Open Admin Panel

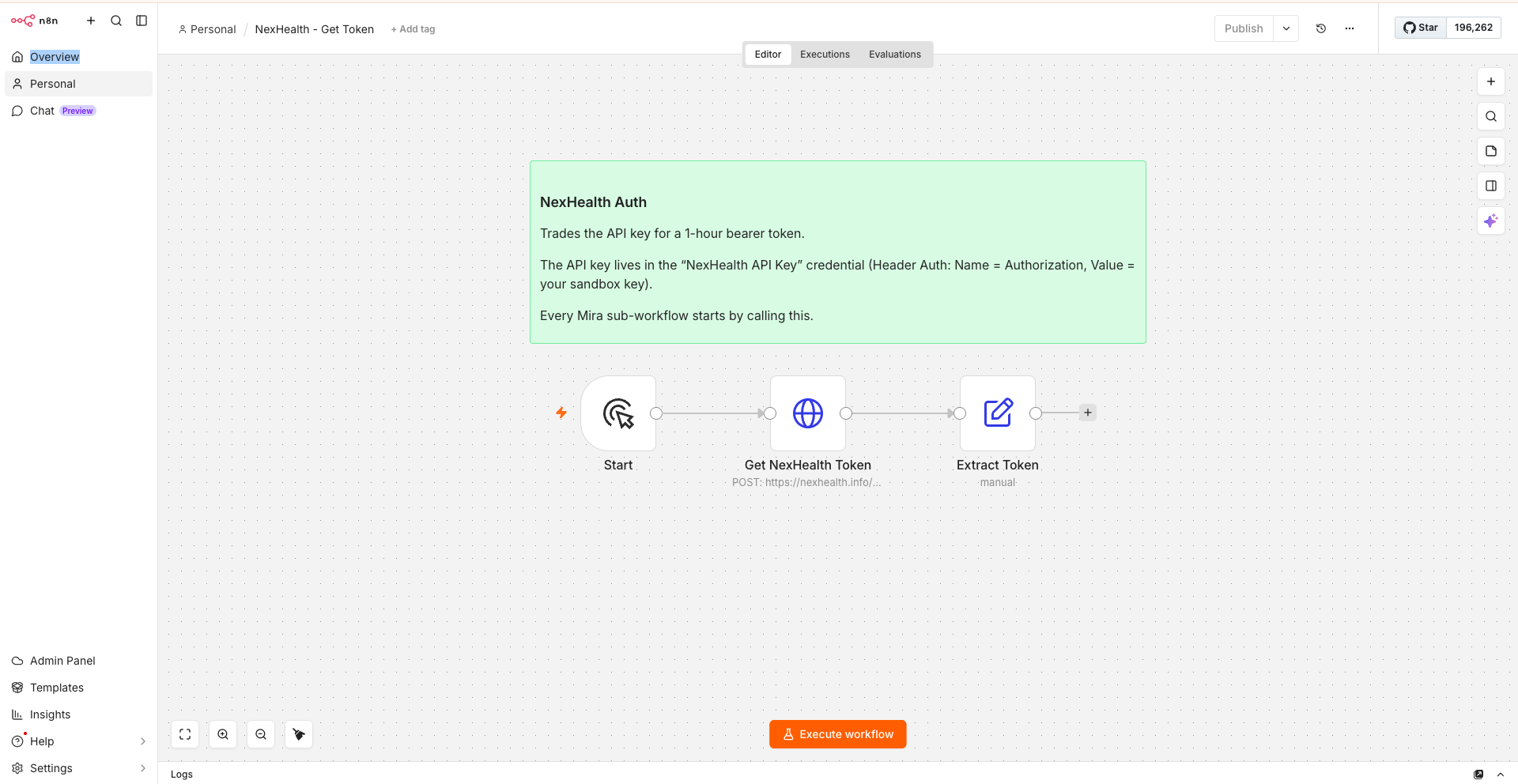click(x=78, y=661)
